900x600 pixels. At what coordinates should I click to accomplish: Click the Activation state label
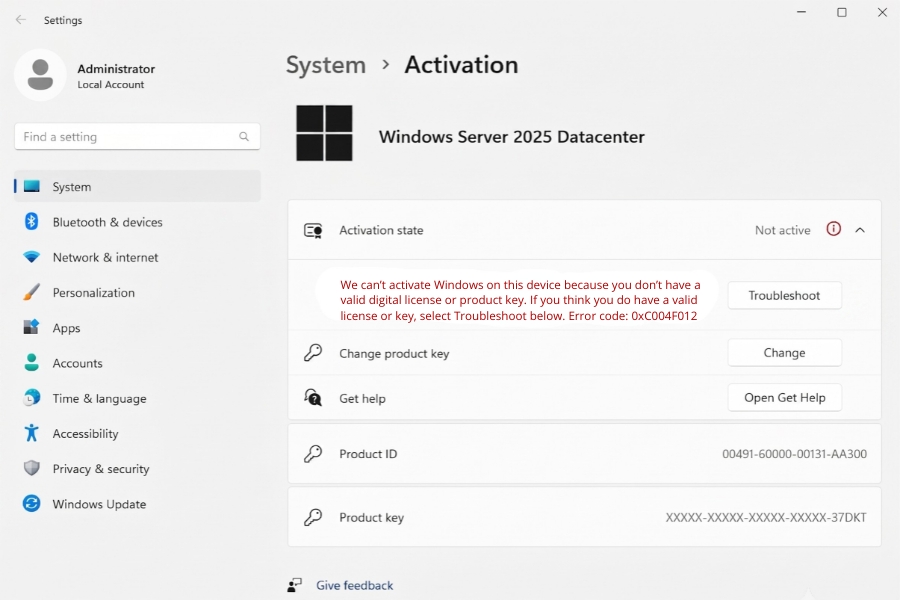381,230
